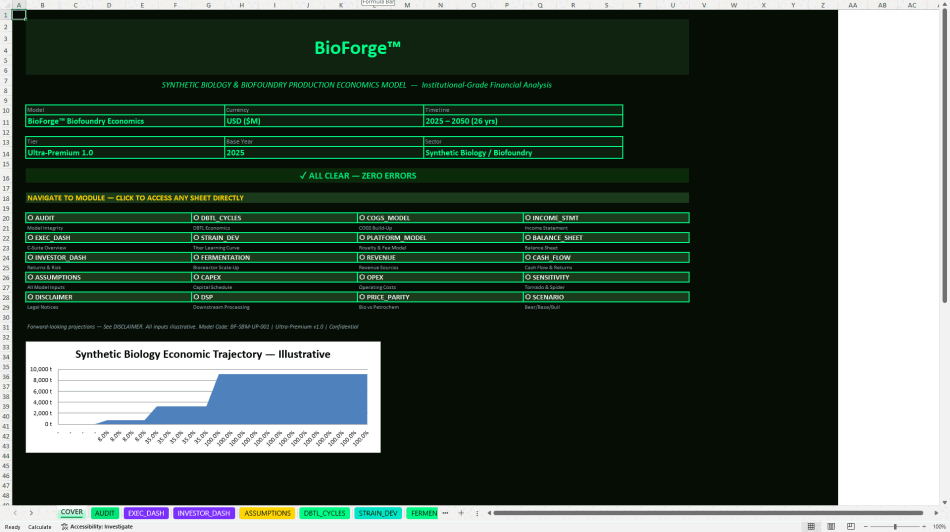950x532 pixels.
Task: Open the AUDIT sheet tab
Action: pos(105,513)
